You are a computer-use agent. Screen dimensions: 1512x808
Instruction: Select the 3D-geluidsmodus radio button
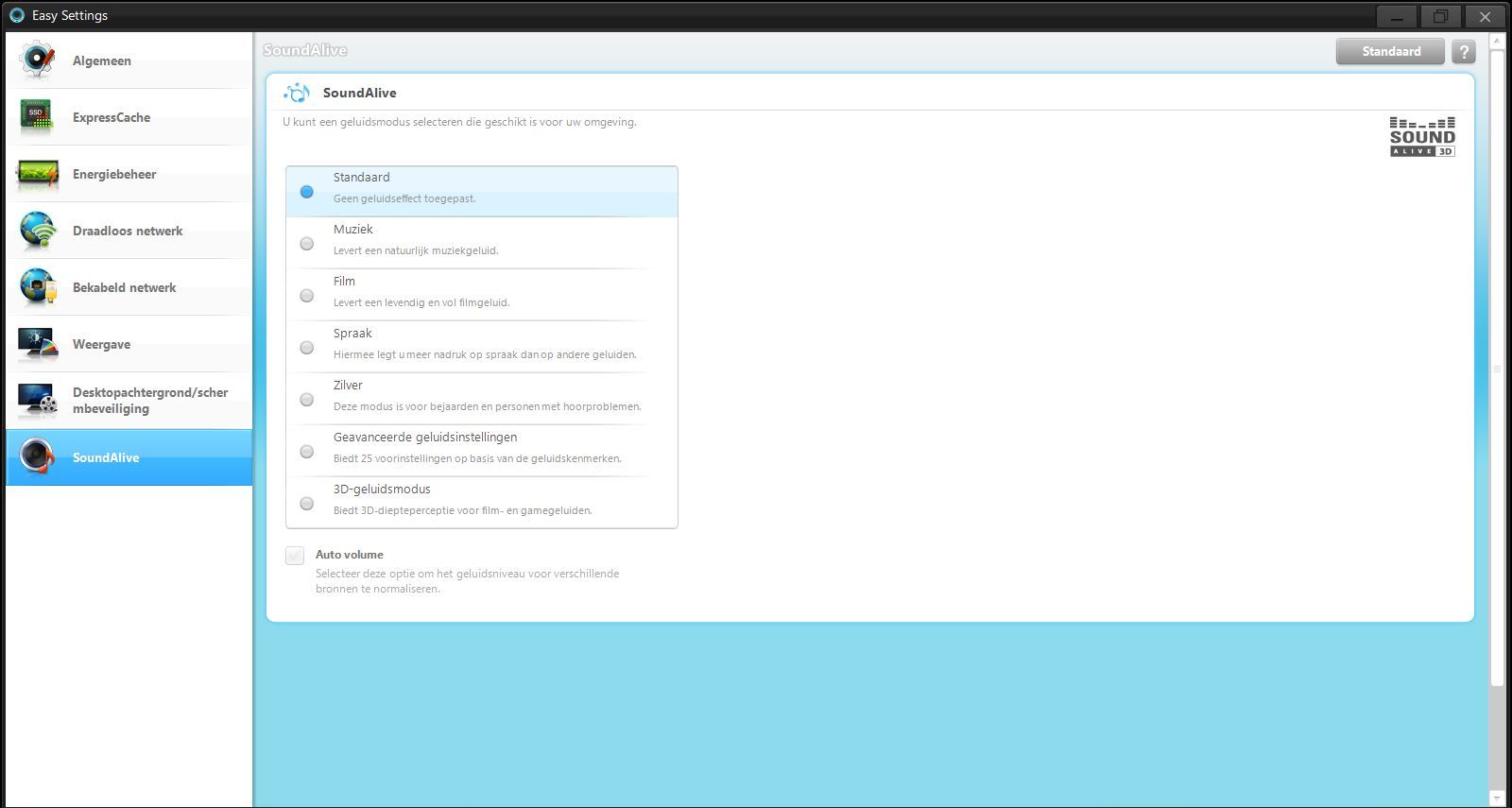click(x=307, y=503)
